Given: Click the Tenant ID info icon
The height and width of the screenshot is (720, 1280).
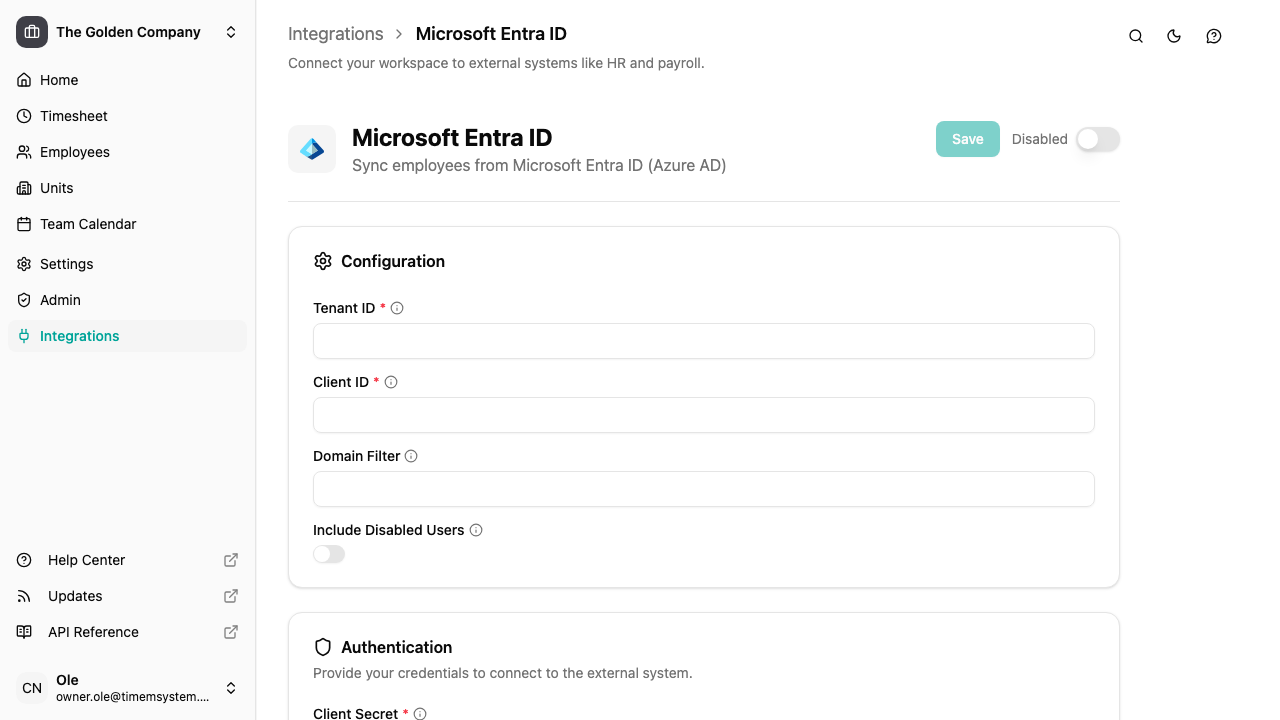Looking at the screenshot, I should coord(397,308).
